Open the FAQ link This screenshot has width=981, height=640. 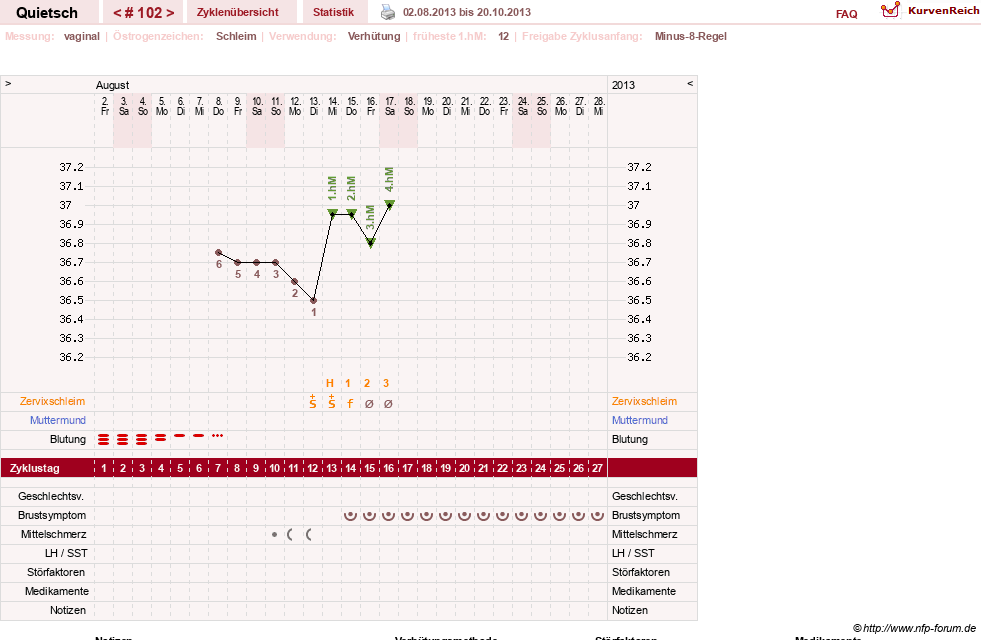[x=846, y=14]
